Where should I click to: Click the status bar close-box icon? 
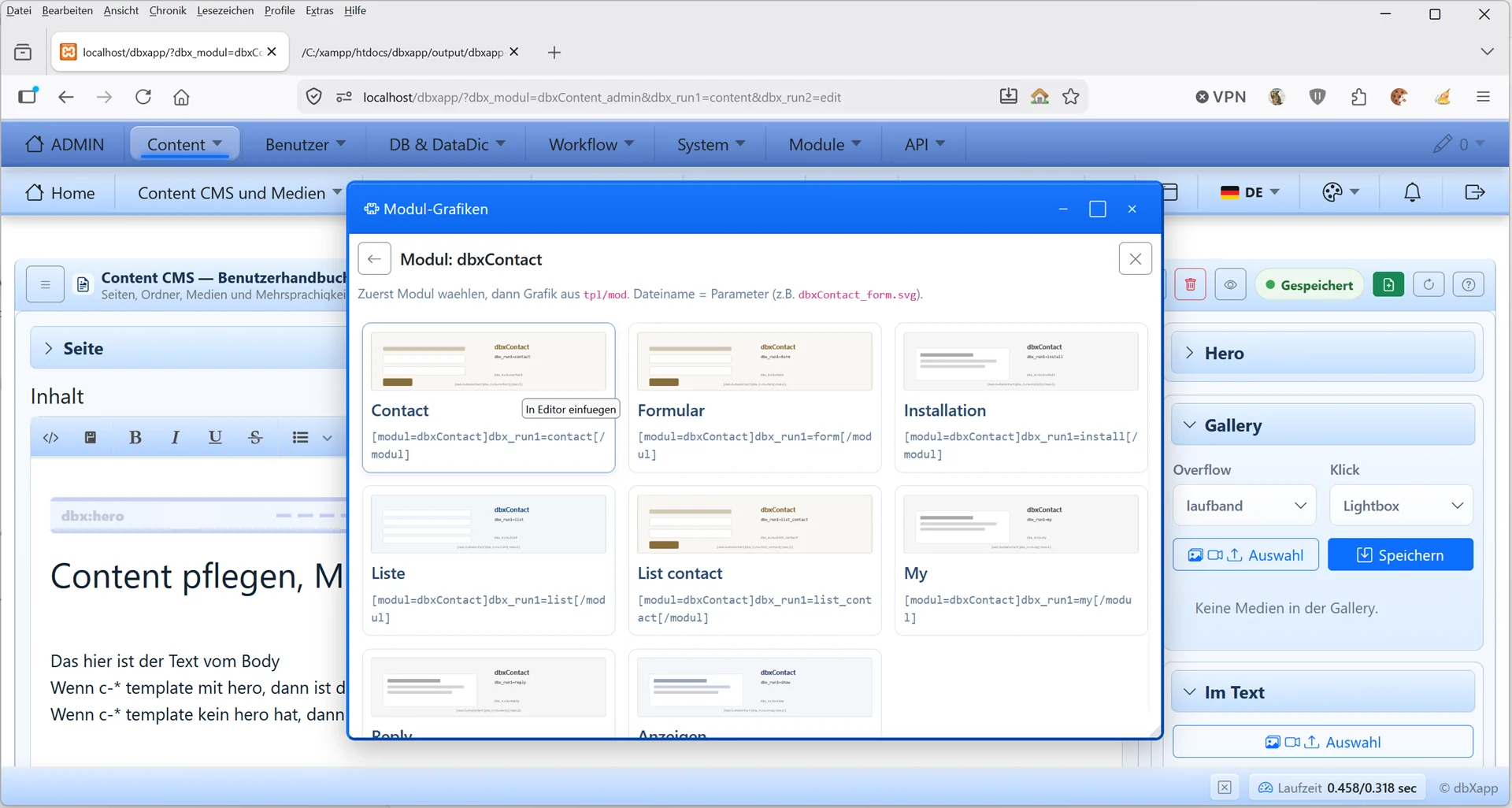(x=1225, y=788)
